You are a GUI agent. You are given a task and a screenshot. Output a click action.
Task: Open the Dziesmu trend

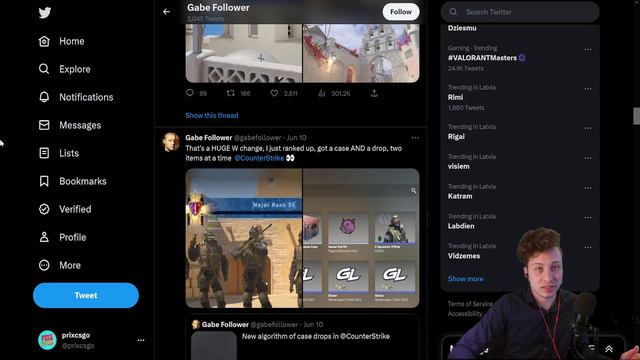point(462,28)
